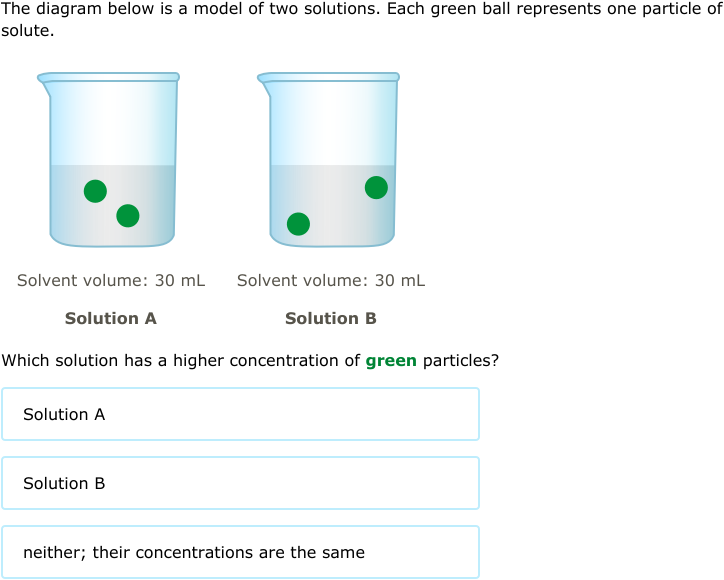Image resolution: width=724 pixels, height=580 pixels.
Task: Click the upper green ball in Solution A beaker
Action: tap(96, 191)
